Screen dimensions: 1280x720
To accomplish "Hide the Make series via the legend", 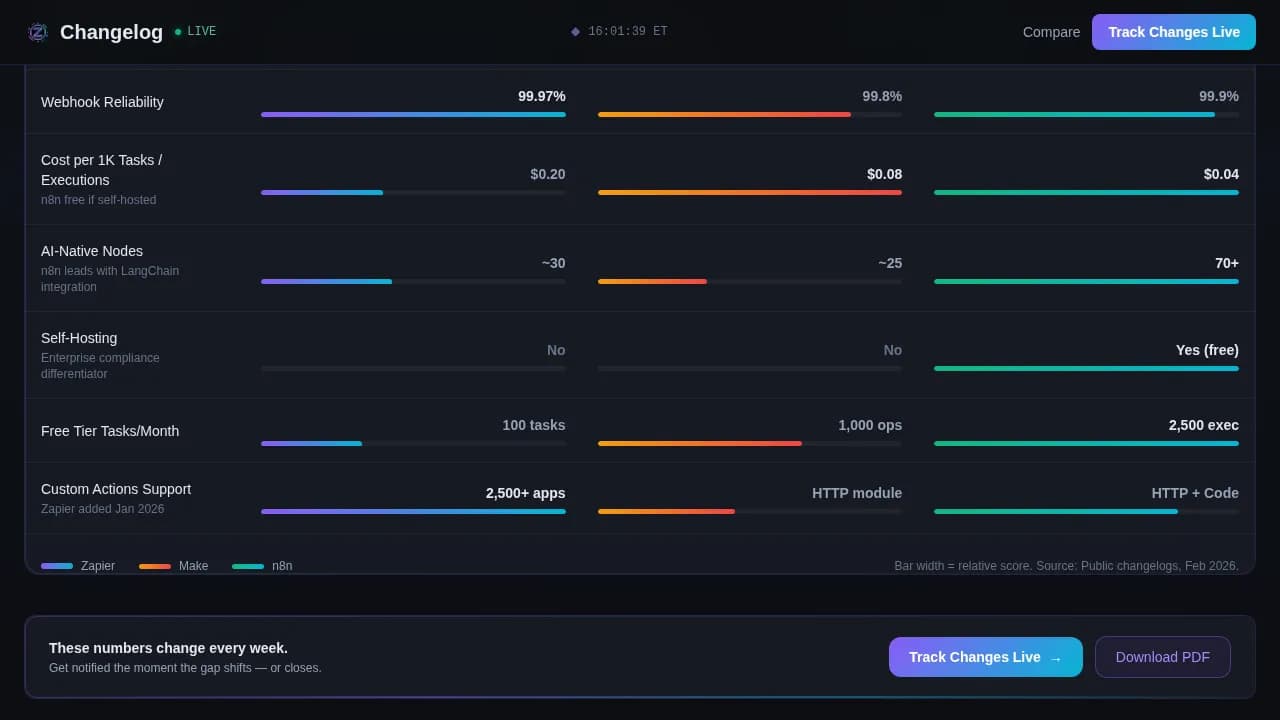I will pos(175,566).
